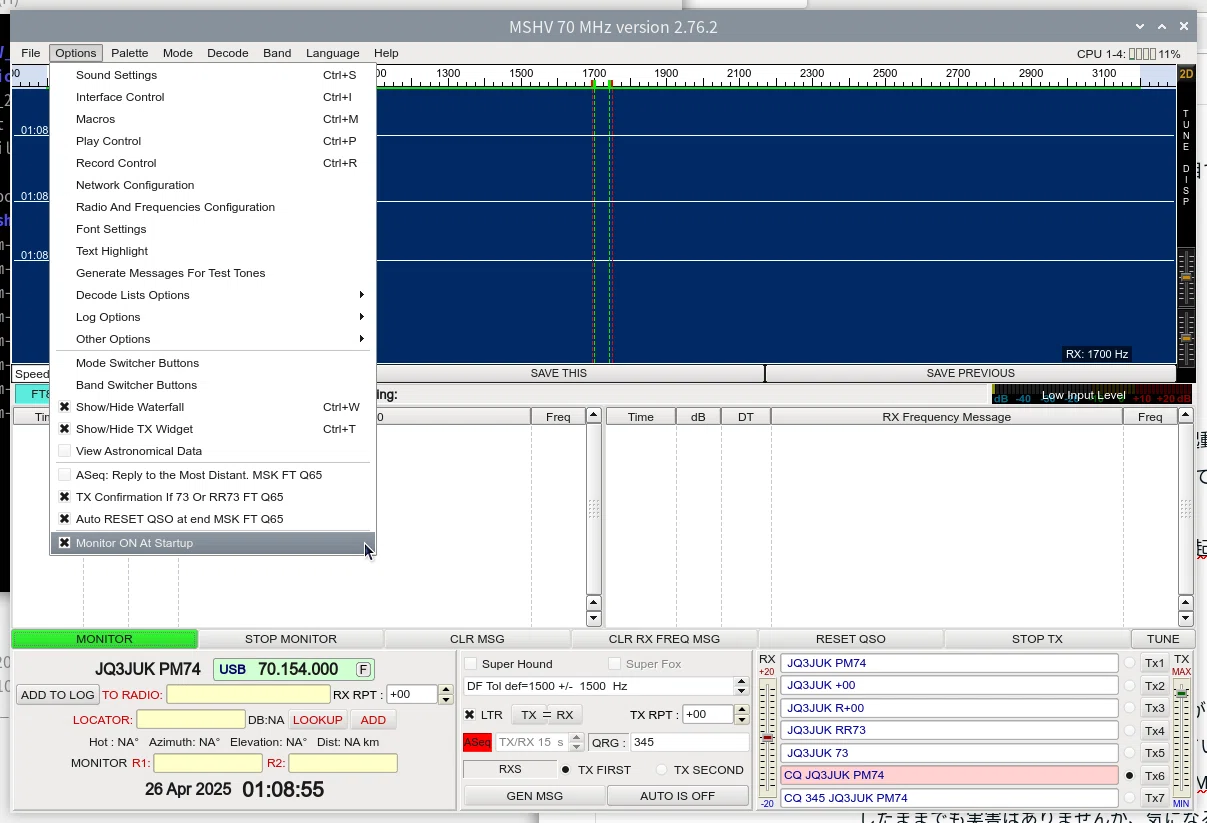Click GEN MSG button
The height and width of the screenshot is (823, 1207).
pos(535,796)
